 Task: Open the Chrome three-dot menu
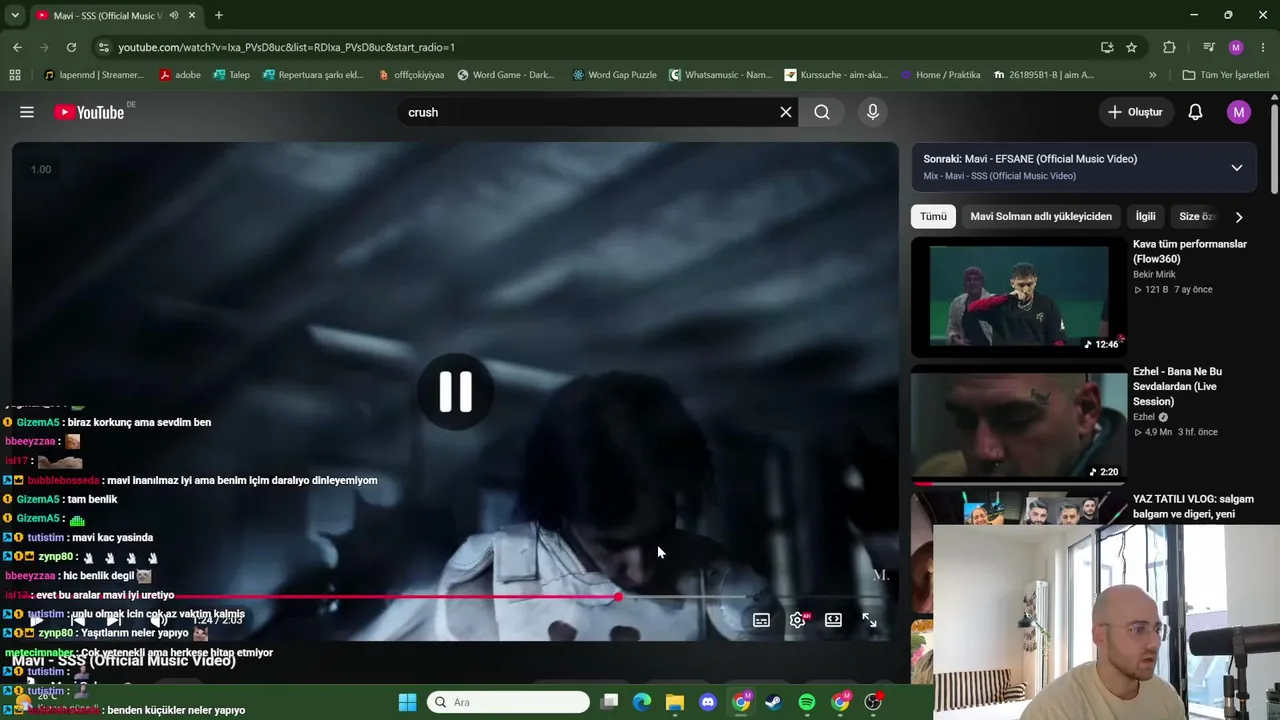pyautogui.click(x=1263, y=47)
